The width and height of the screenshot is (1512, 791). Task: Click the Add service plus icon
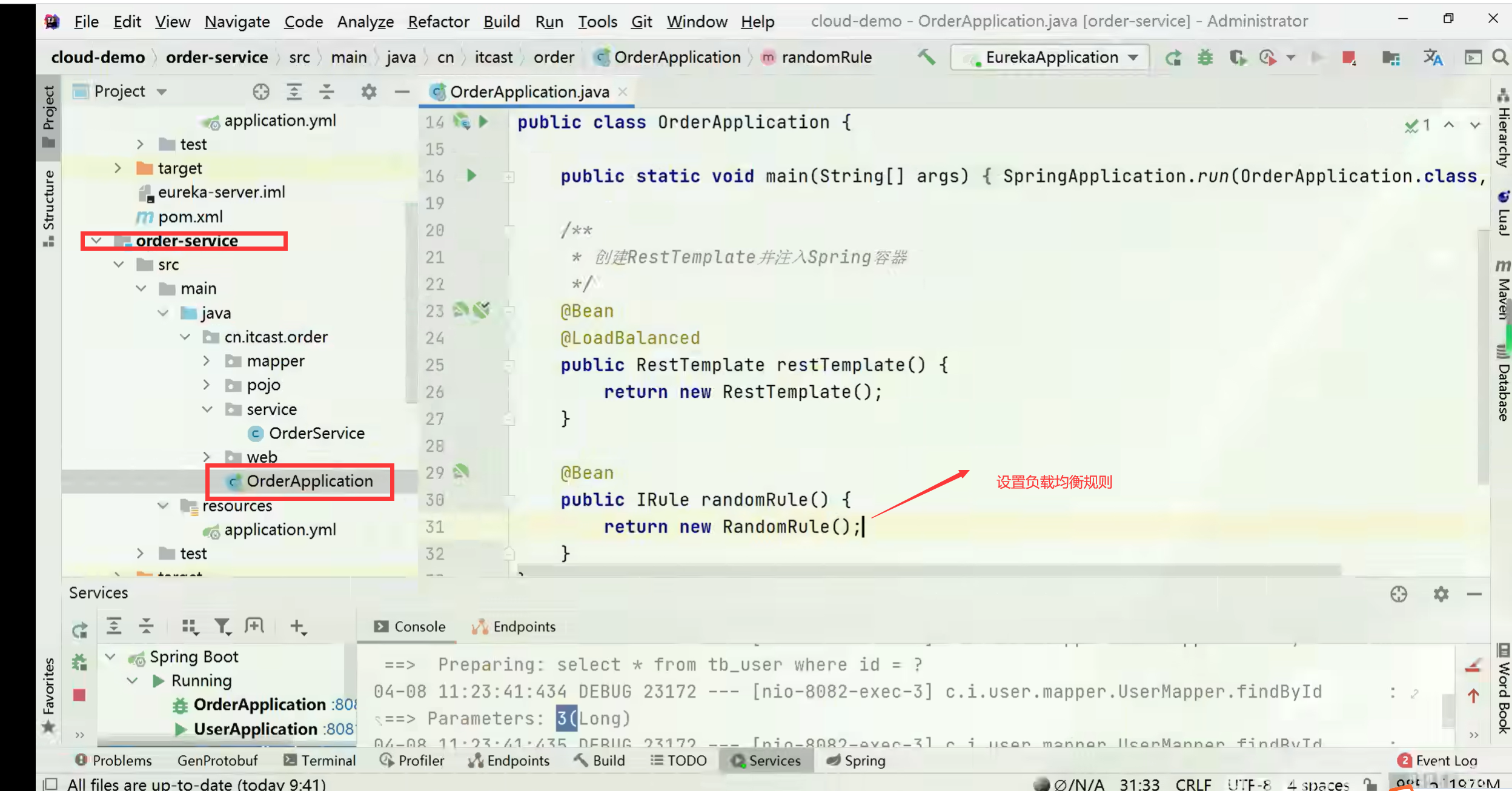point(297,626)
